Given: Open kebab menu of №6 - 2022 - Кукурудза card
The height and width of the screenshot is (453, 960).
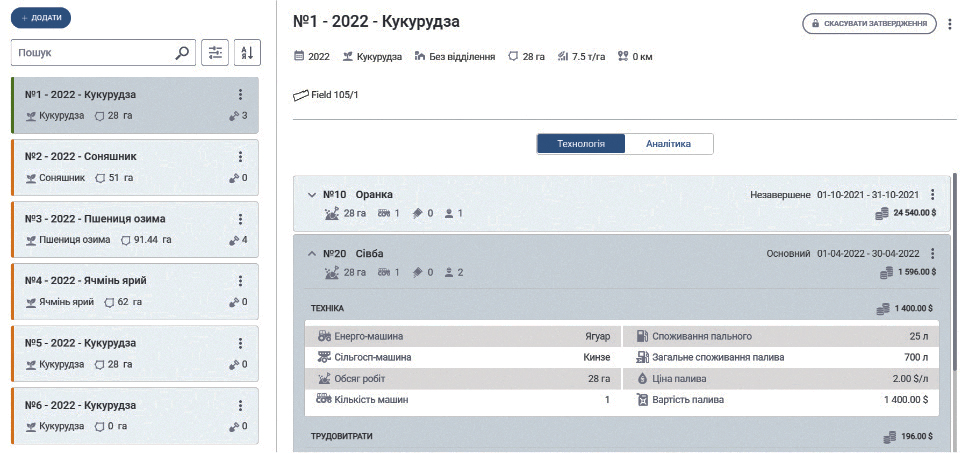Looking at the screenshot, I should (x=240, y=405).
